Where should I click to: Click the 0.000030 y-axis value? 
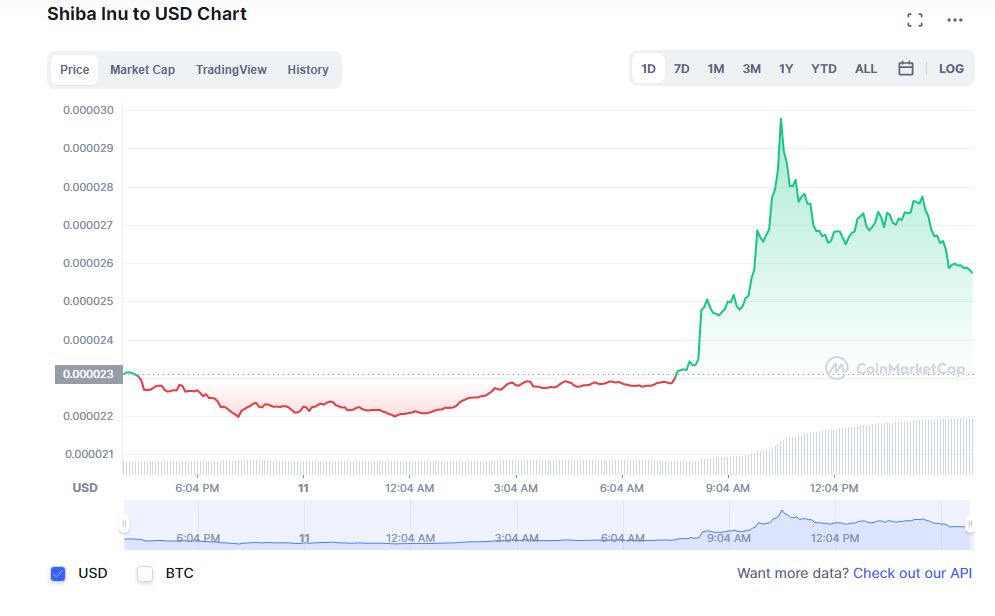click(x=88, y=110)
